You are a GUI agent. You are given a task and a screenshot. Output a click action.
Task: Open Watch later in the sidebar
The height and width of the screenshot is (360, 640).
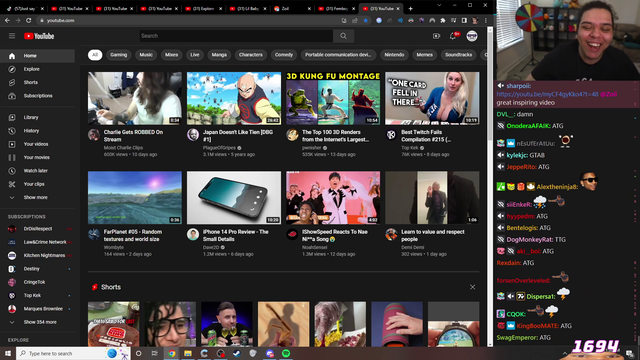coord(37,171)
